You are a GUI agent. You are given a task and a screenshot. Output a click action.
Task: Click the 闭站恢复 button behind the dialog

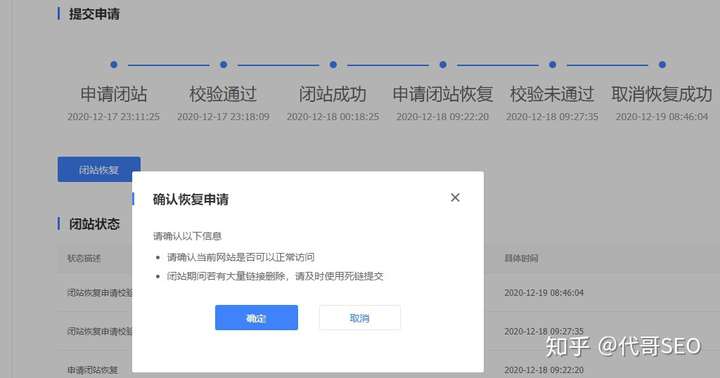click(99, 169)
